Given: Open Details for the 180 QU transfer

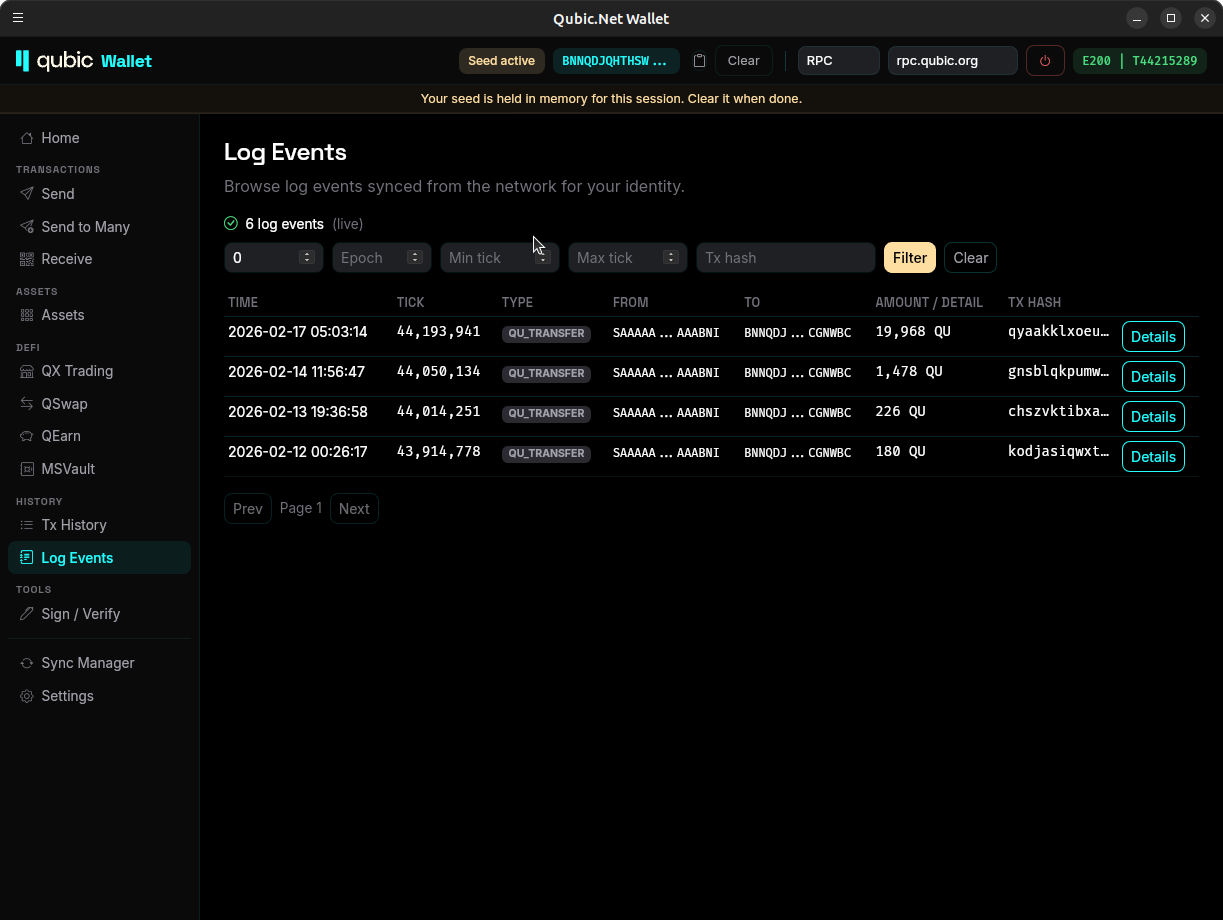Looking at the screenshot, I should (1152, 457).
